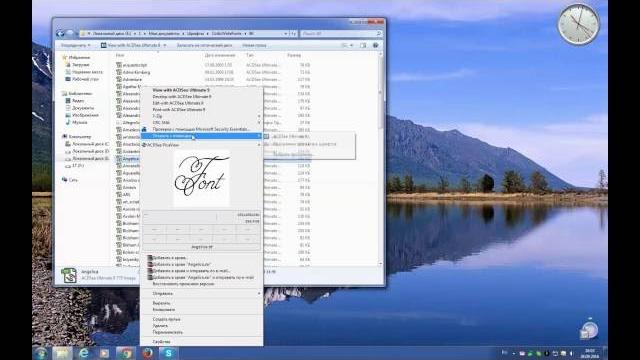Choose Восстановить прежнюю версию
This screenshot has width=640, height=360.
click(201, 284)
